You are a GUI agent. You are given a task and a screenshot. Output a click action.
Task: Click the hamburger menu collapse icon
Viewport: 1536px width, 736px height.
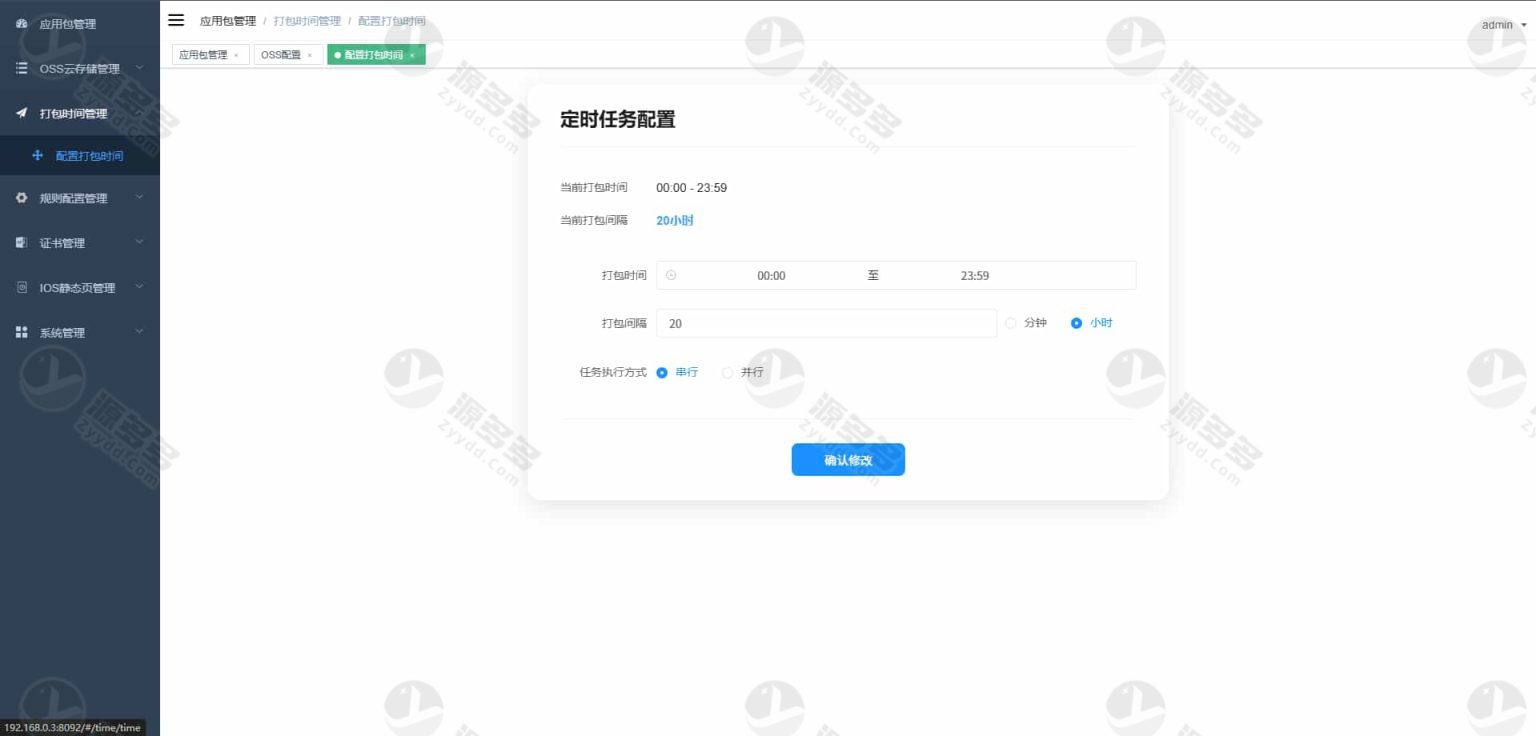pos(176,20)
